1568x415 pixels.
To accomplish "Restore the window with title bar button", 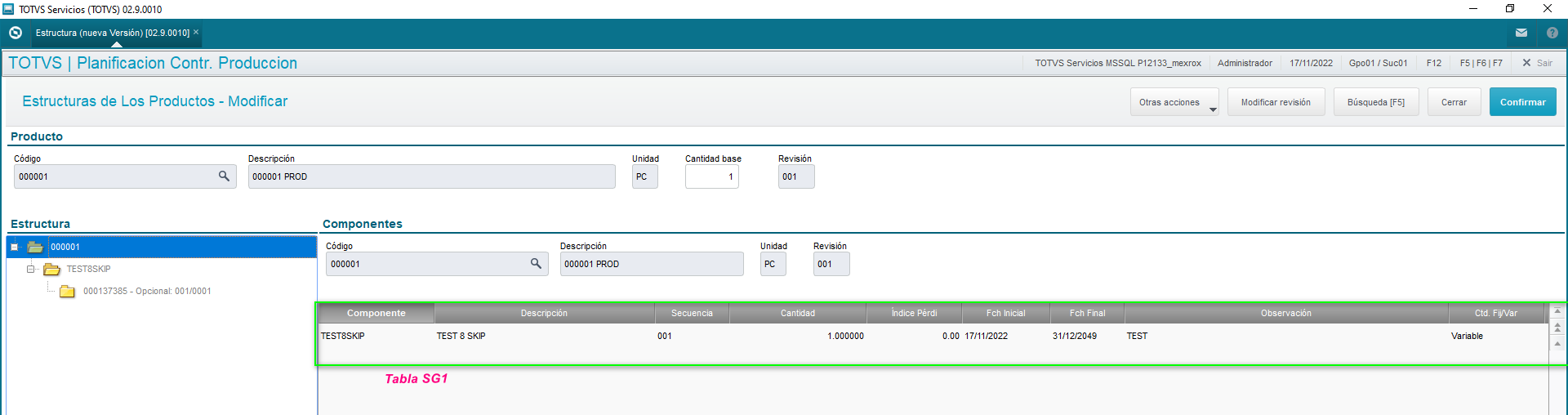I will click(x=1510, y=9).
